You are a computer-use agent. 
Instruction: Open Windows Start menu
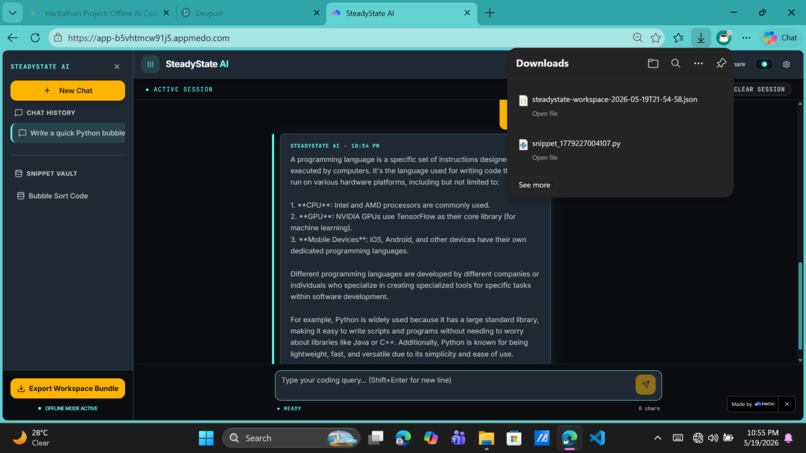pos(206,438)
